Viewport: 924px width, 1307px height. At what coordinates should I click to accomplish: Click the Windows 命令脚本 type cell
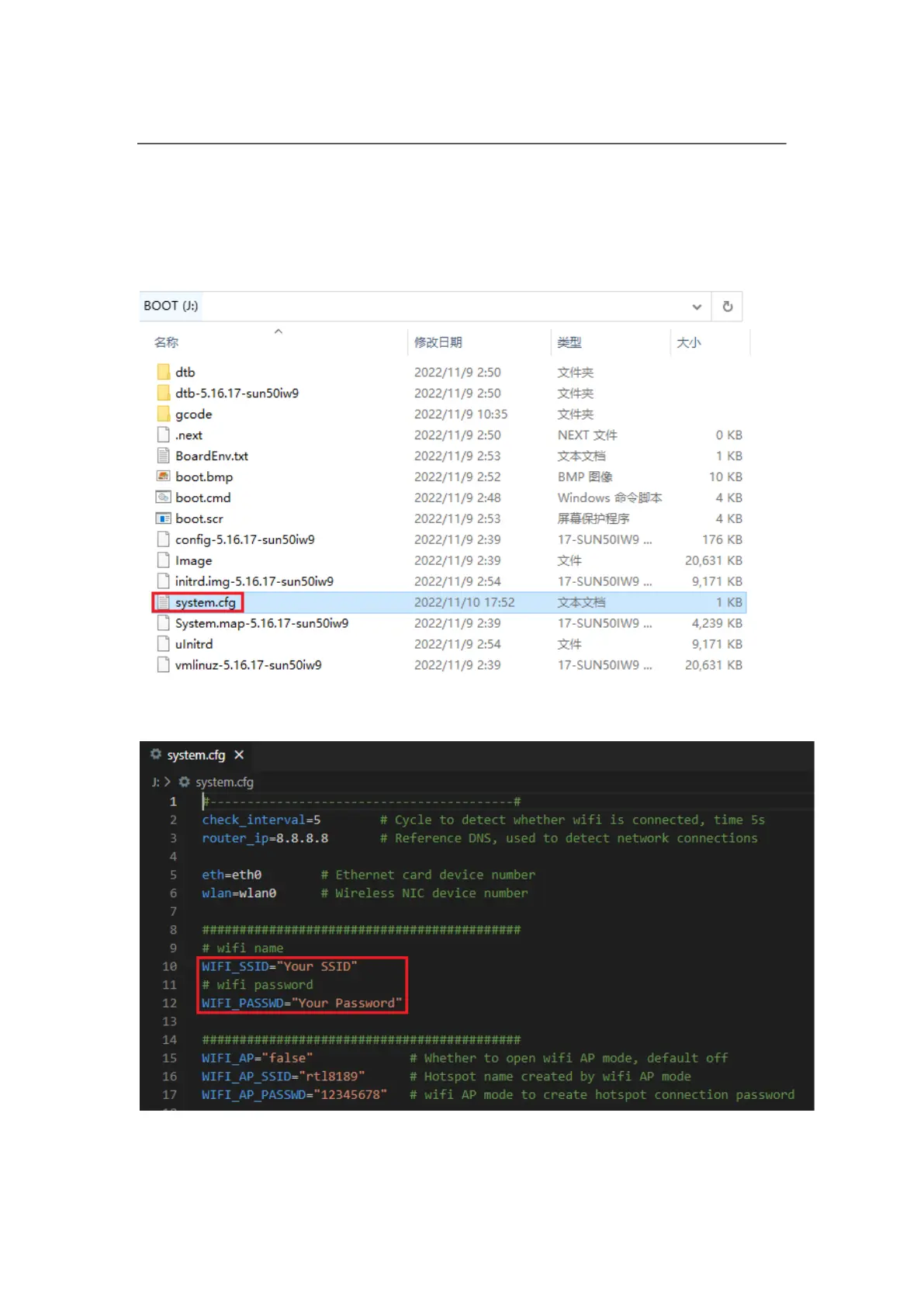(x=610, y=497)
